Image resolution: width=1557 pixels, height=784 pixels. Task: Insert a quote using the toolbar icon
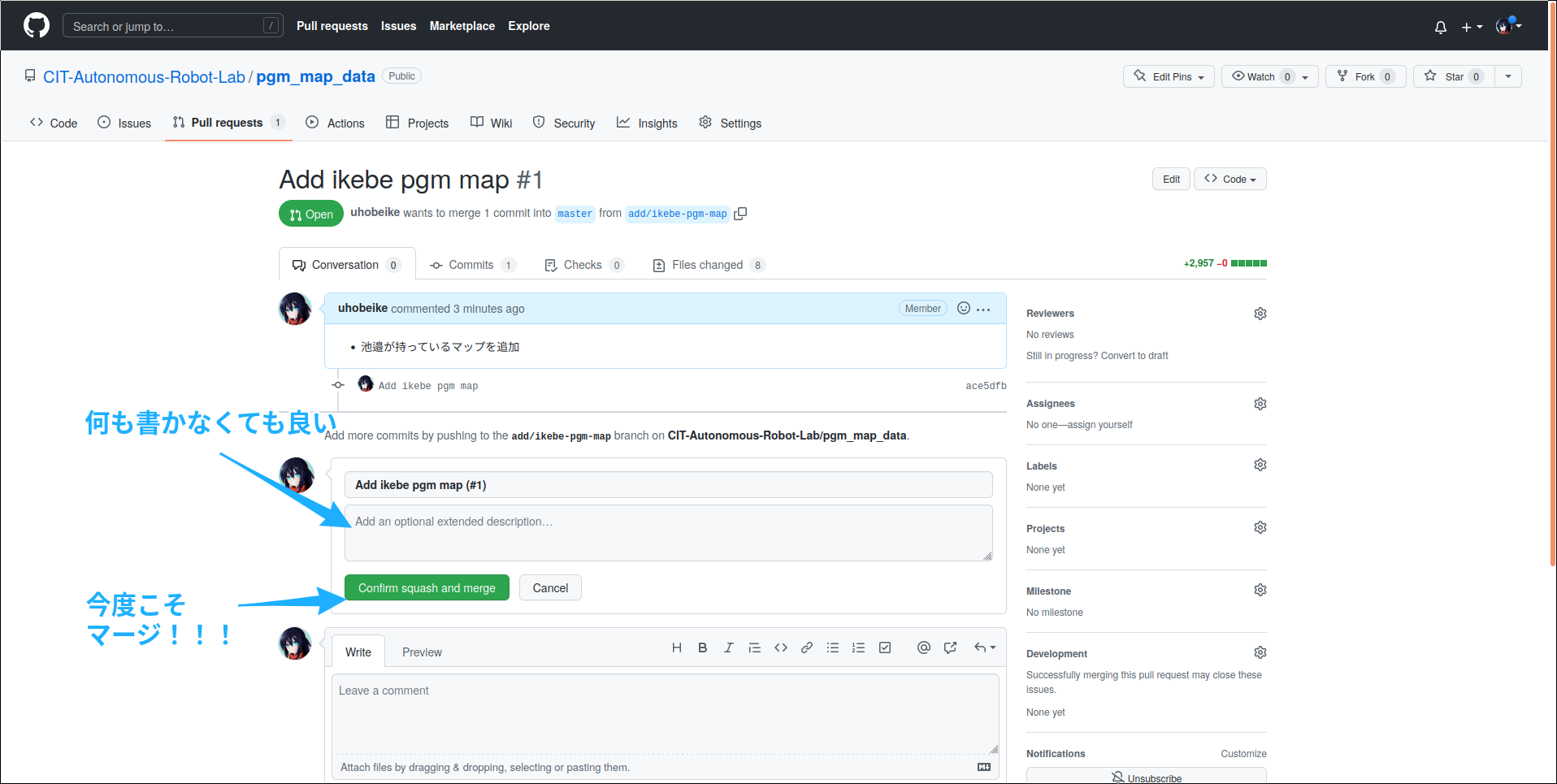[x=754, y=648]
